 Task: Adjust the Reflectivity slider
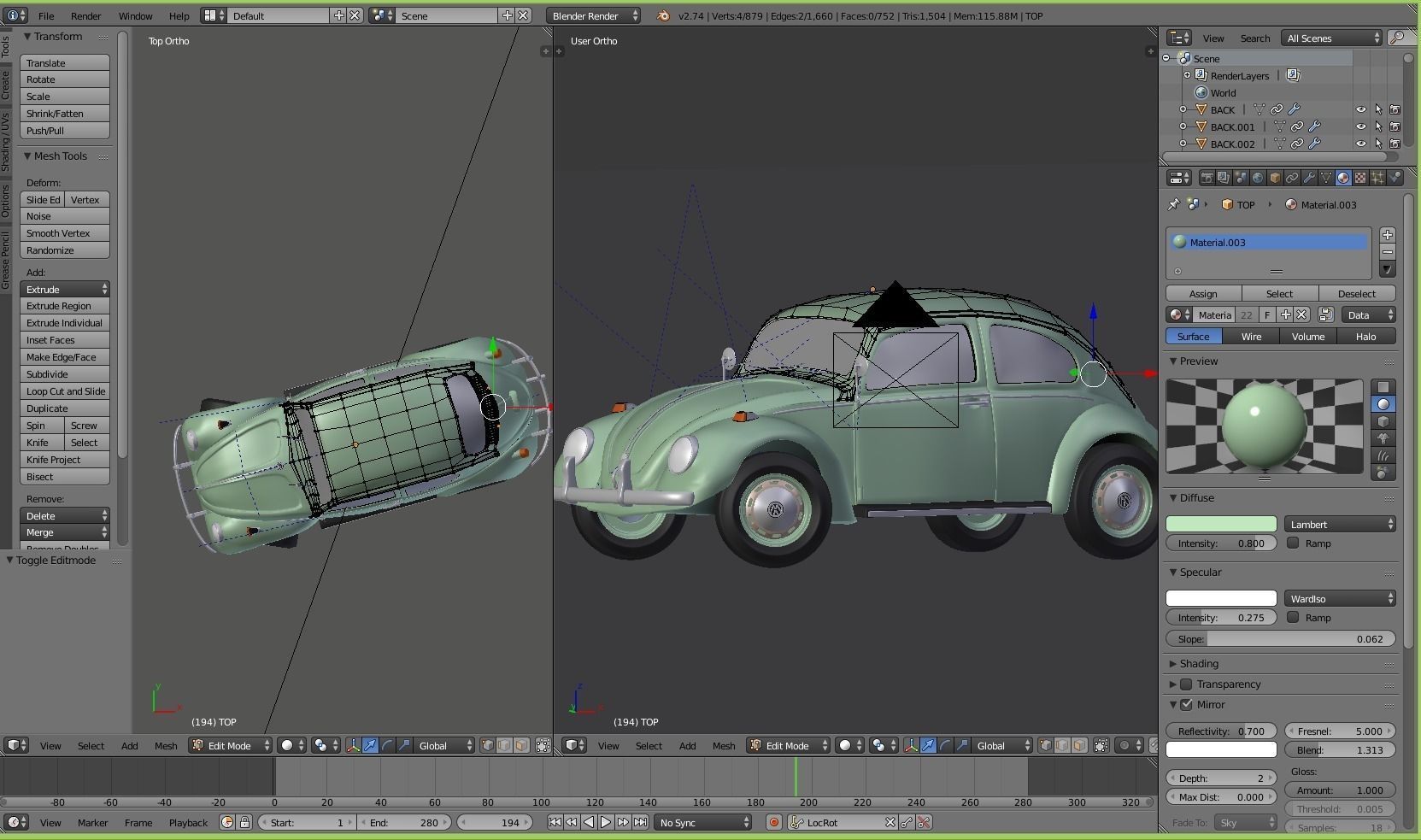pos(1221,731)
